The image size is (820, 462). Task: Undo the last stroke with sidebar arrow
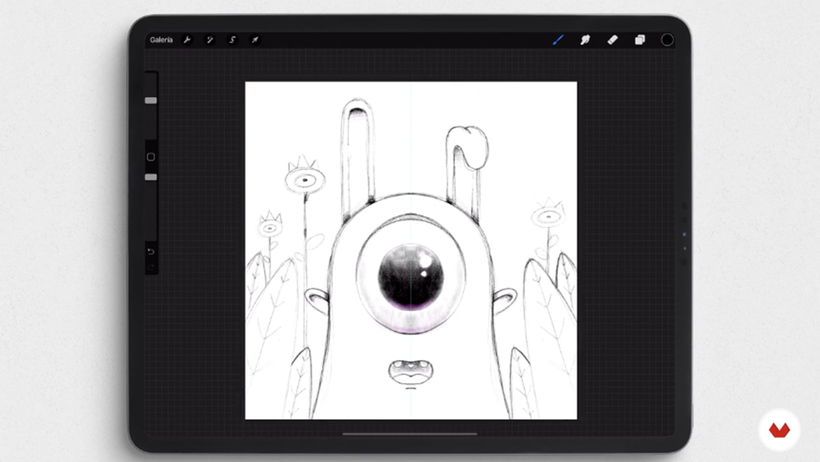coord(151,252)
